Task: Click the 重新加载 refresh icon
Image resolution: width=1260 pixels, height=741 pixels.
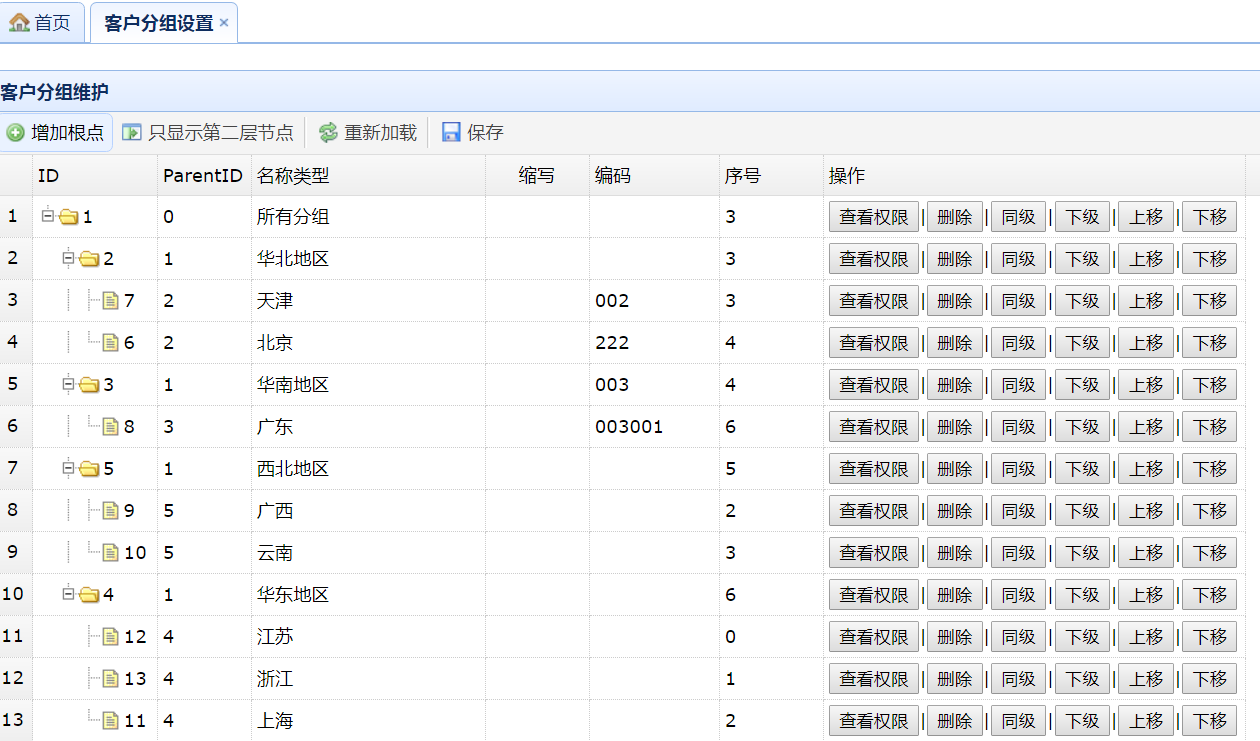Action: 328,133
